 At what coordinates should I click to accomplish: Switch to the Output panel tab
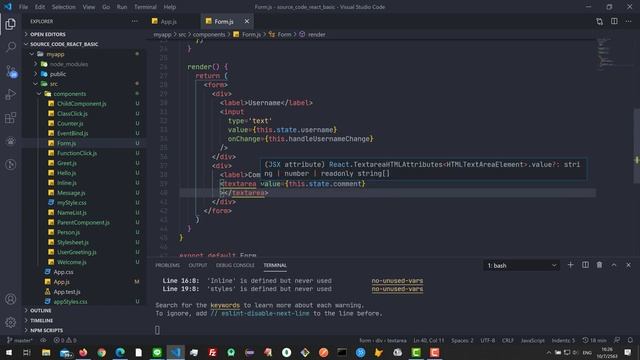tap(198, 265)
